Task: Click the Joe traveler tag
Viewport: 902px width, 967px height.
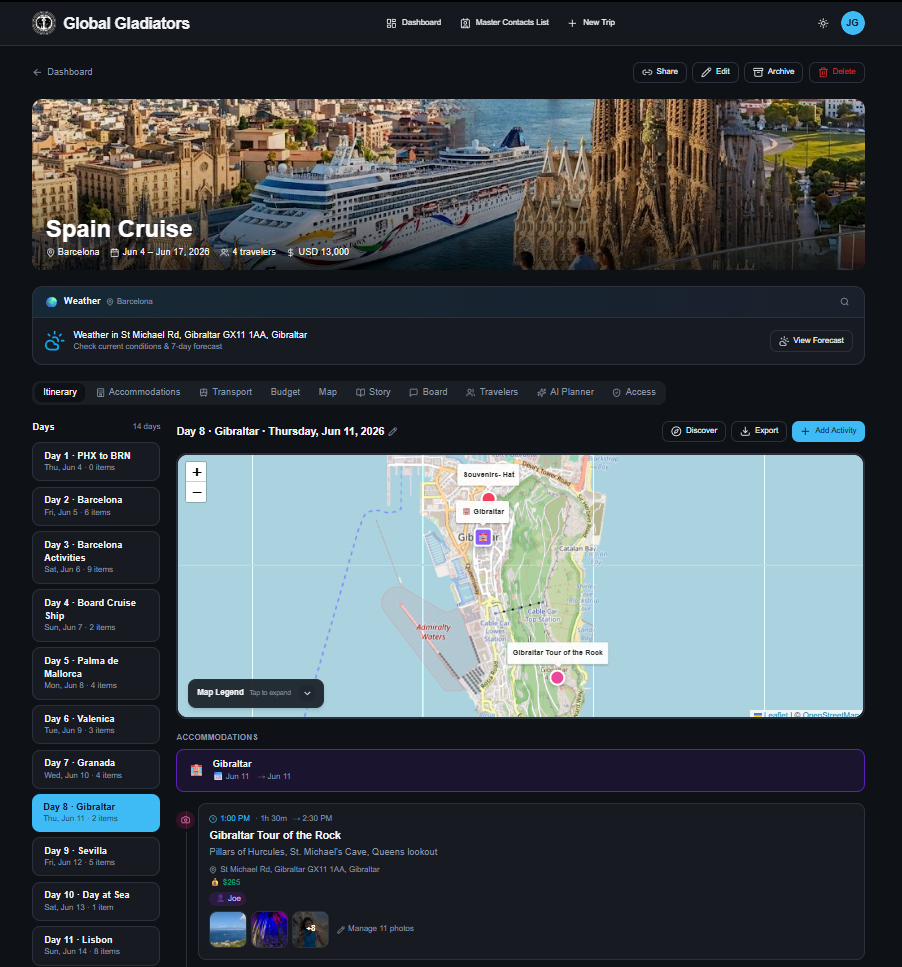Action: point(228,899)
